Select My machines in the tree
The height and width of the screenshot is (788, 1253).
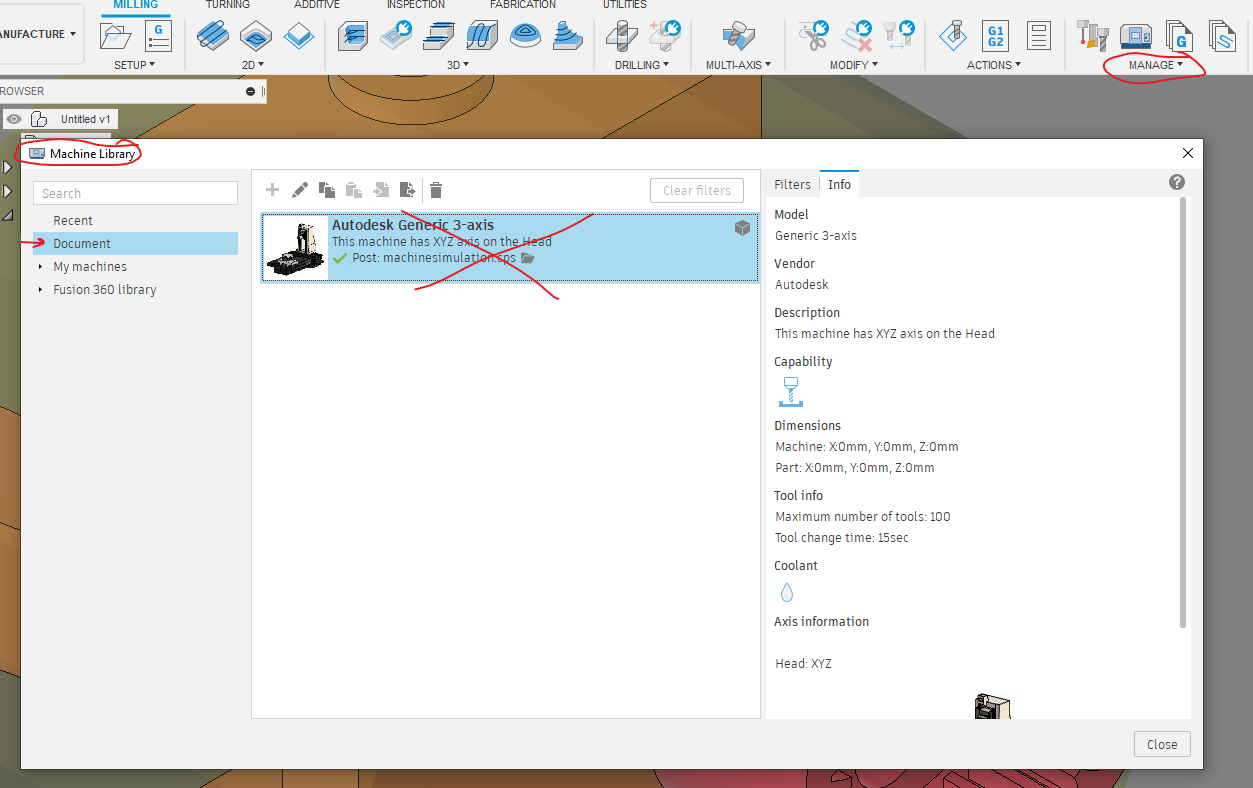(x=90, y=267)
